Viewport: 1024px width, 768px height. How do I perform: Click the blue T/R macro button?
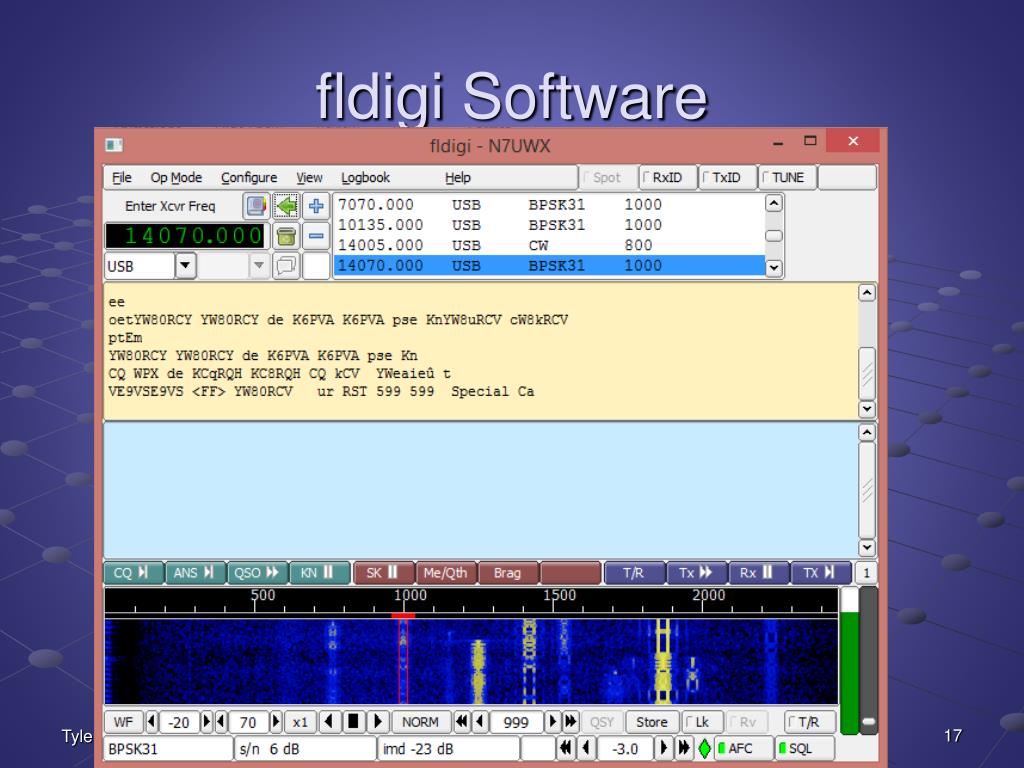[x=633, y=573]
